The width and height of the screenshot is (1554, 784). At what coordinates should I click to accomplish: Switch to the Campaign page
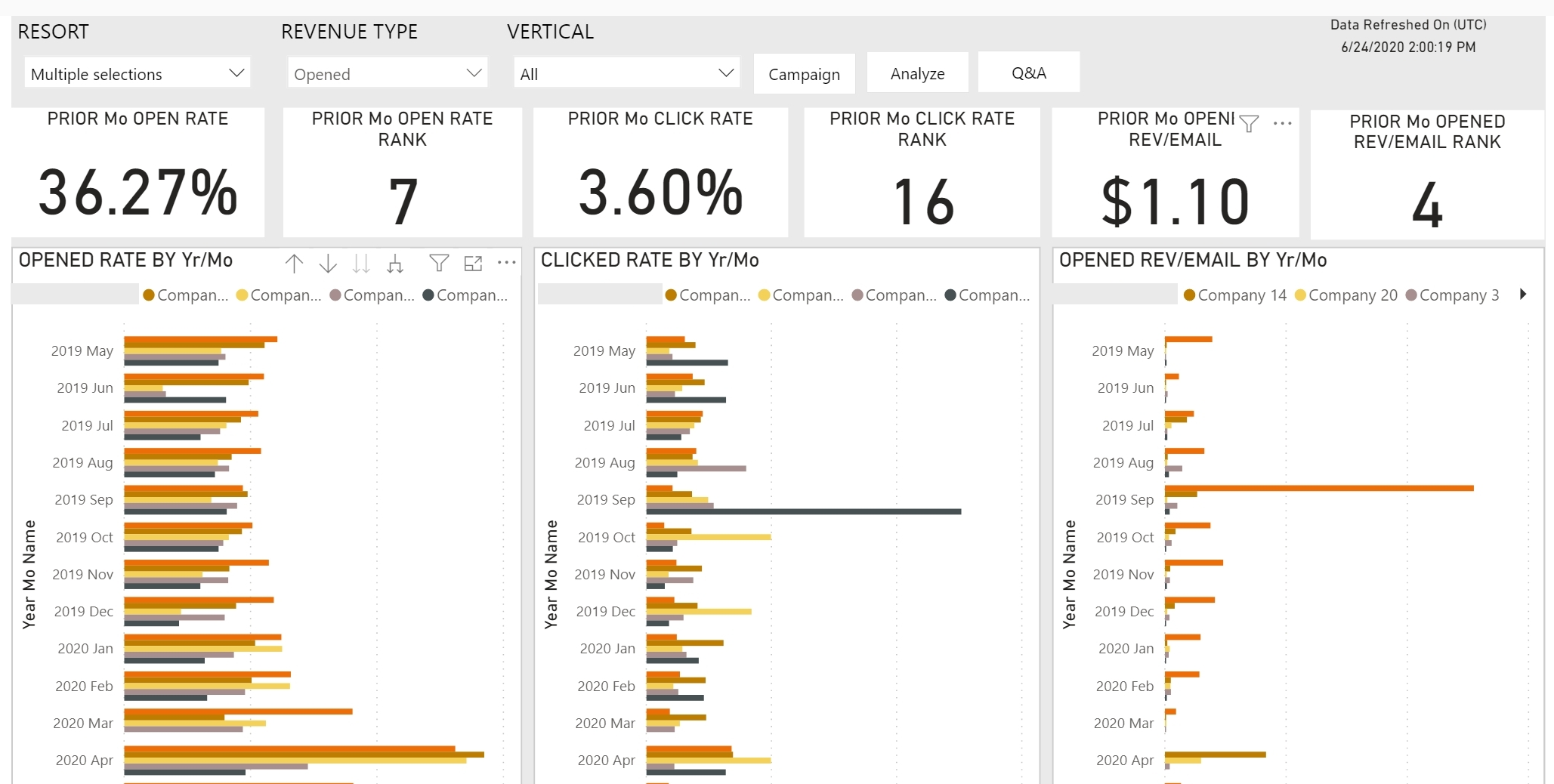(804, 74)
